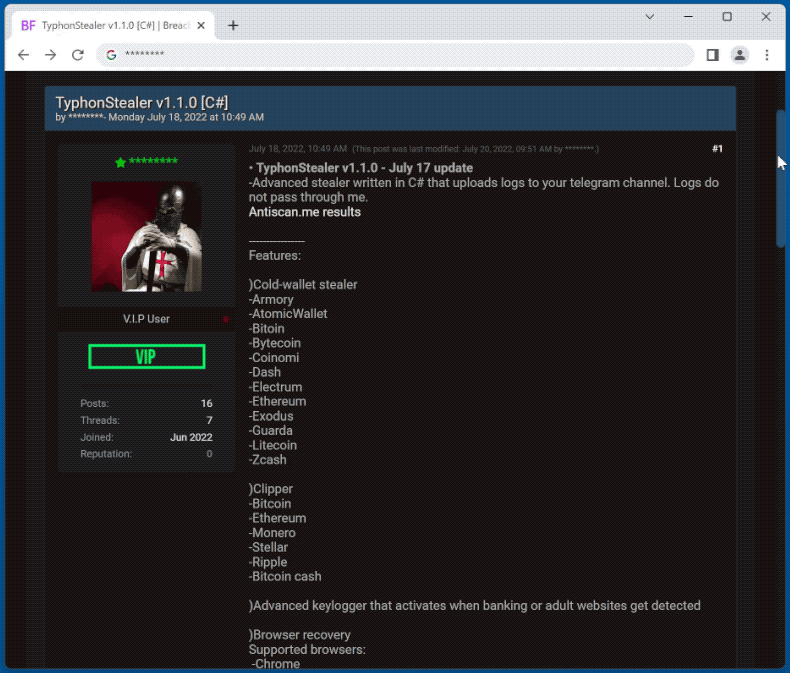790x673 pixels.
Task: Click the )Advanced keylogger description line
Action: (x=475, y=606)
